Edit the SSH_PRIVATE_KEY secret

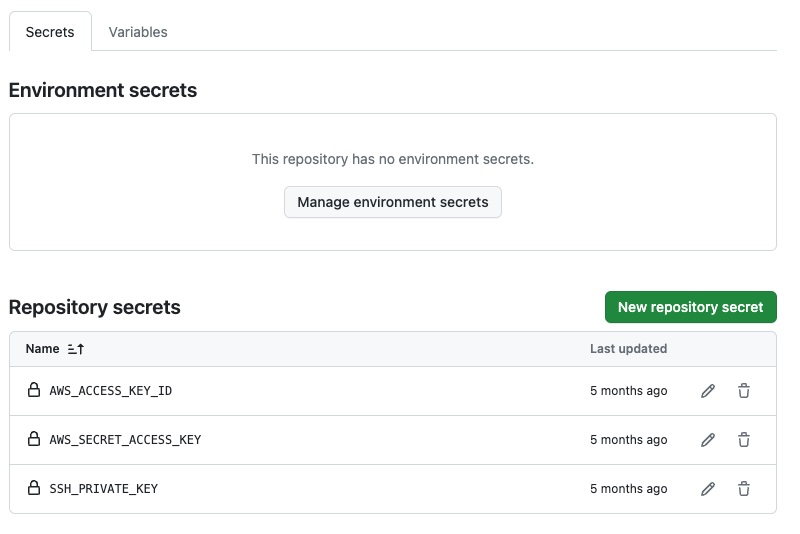(x=708, y=489)
